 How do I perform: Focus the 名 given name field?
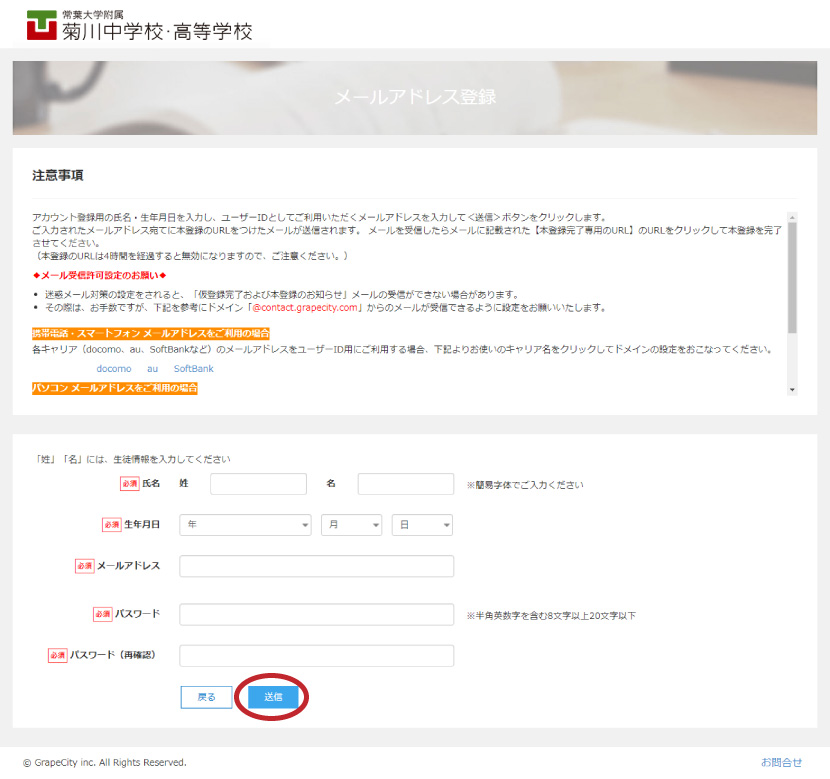pyautogui.click(x=406, y=484)
